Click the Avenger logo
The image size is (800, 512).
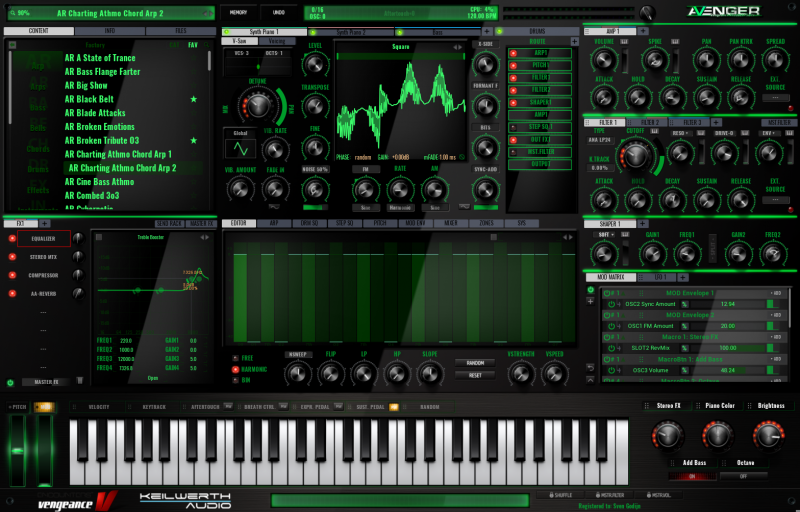click(723, 11)
